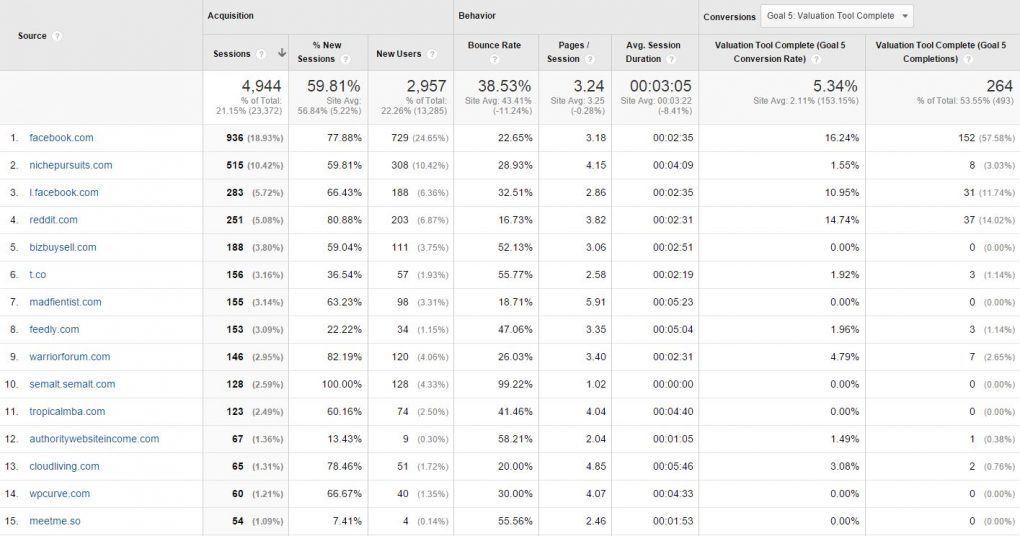Open the Goal 5: Valuation Tool Complete dropdown
Image resolution: width=1020 pixels, height=536 pixels.
(x=837, y=16)
